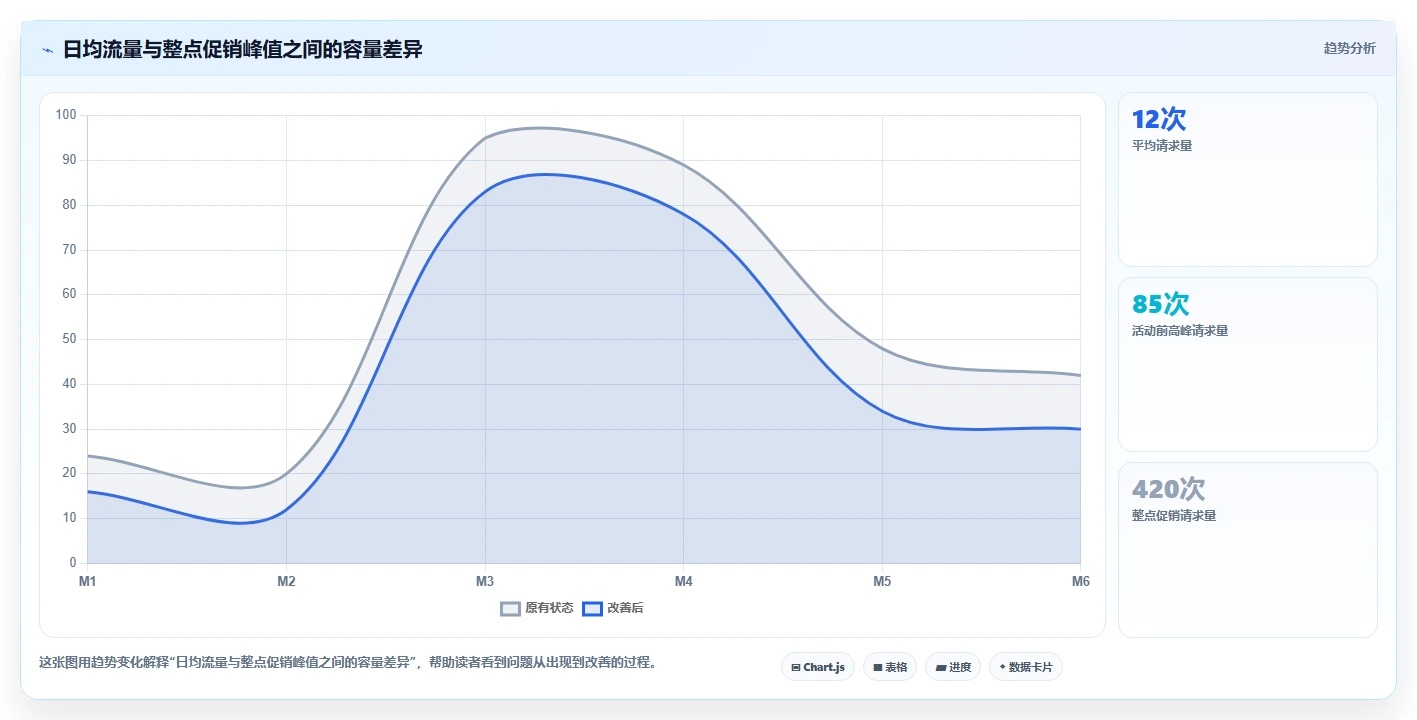1417x720 pixels.
Task: Click the 100 y-axis value
Action: (66, 115)
